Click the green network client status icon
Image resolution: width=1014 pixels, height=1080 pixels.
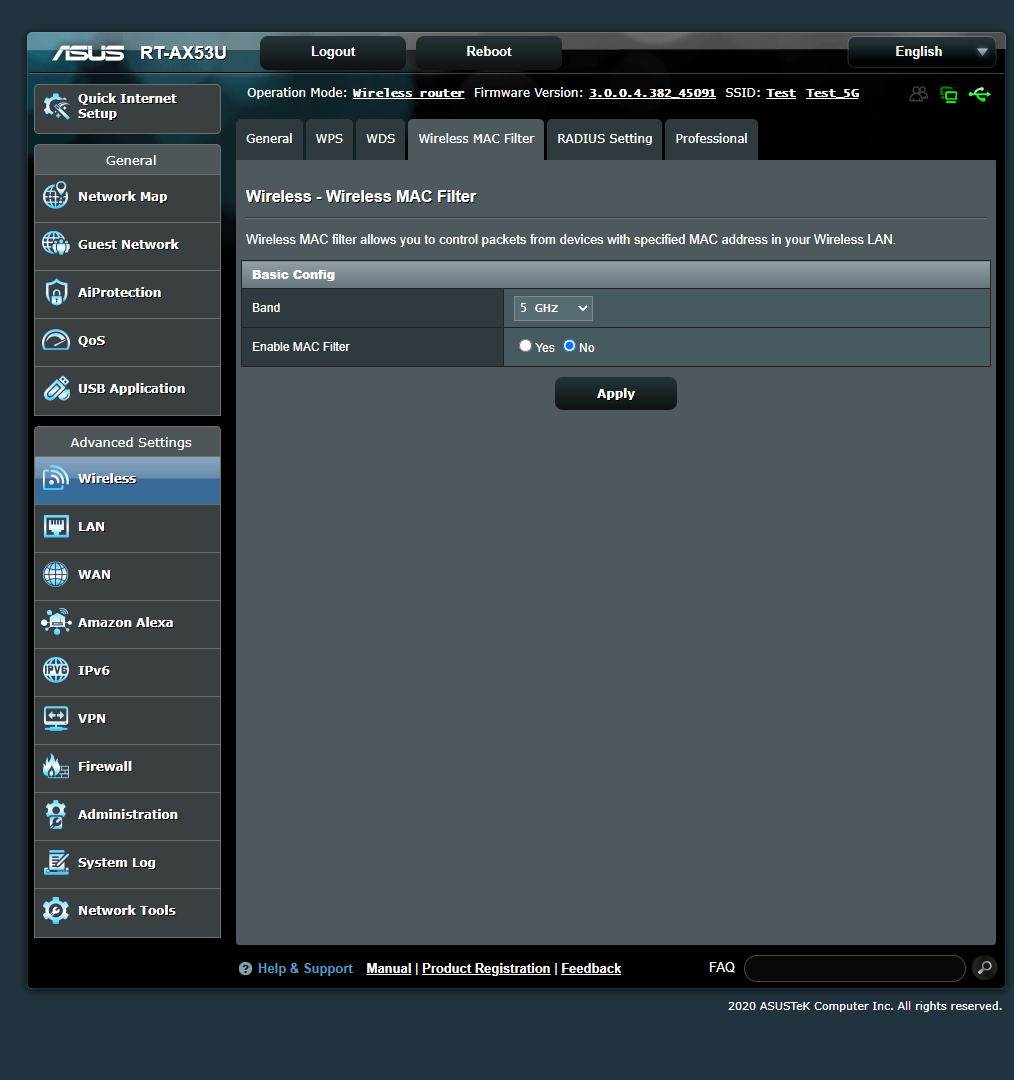click(949, 94)
